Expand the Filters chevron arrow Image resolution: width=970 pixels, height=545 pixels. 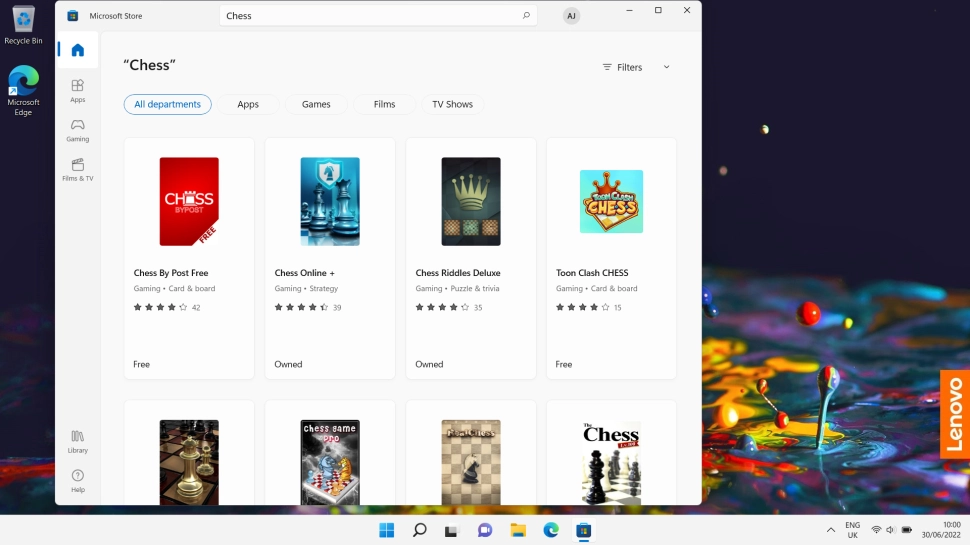coord(666,67)
